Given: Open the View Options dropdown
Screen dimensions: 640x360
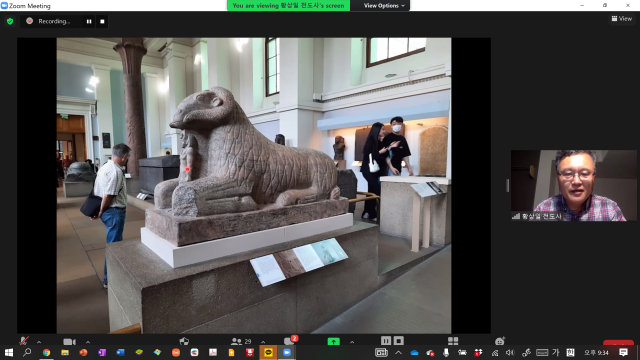Looking at the screenshot, I should click(384, 6).
